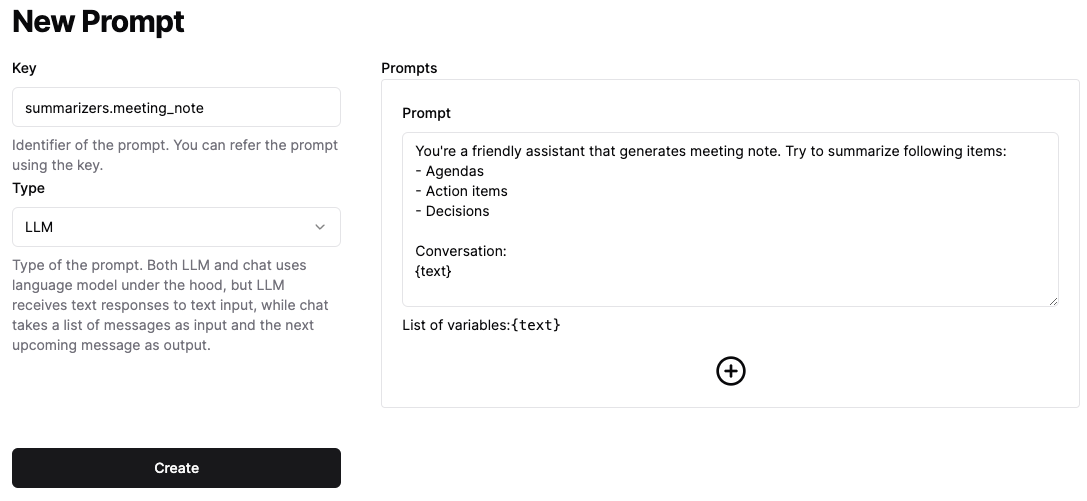Open the Type dropdown showing LLM
The height and width of the screenshot is (501, 1087).
pos(176,227)
